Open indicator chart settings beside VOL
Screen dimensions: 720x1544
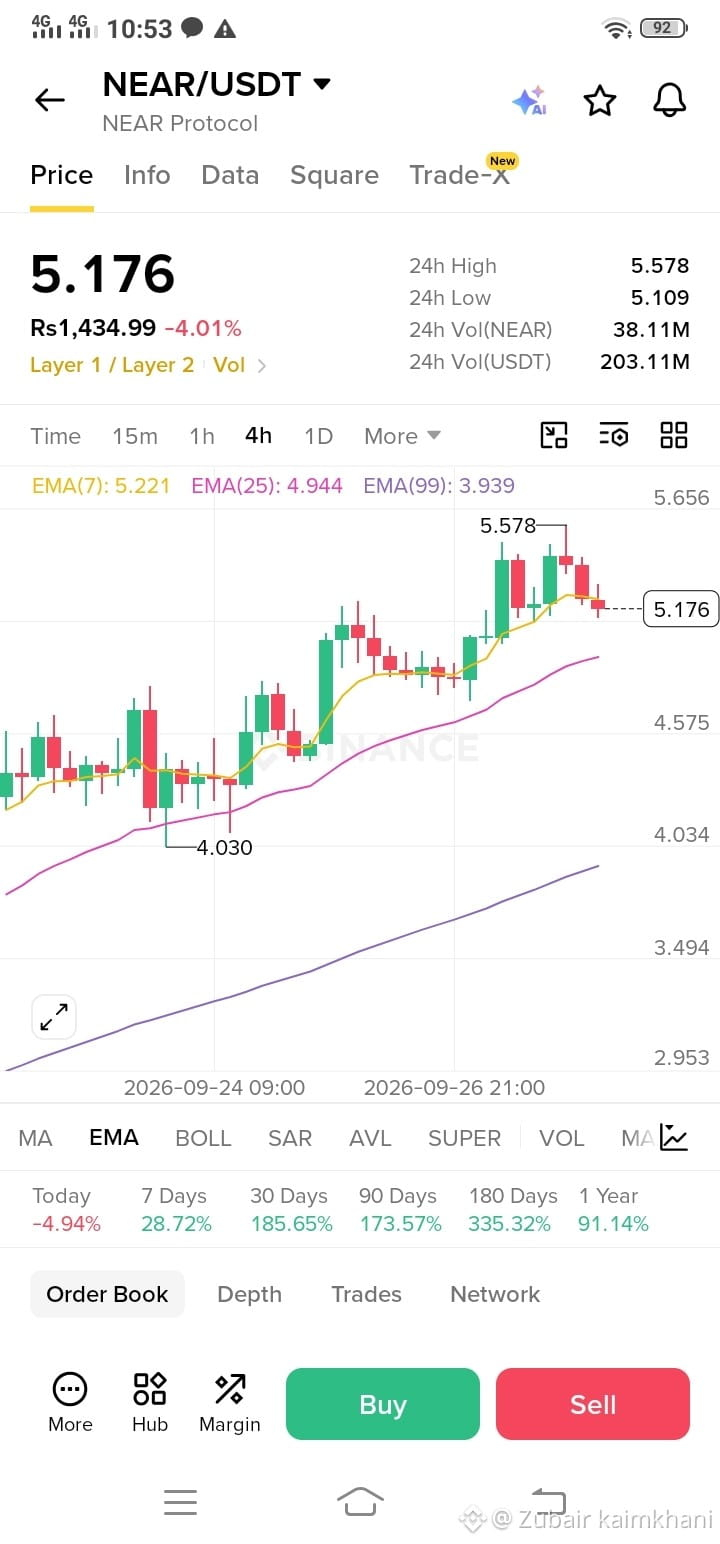674,1138
